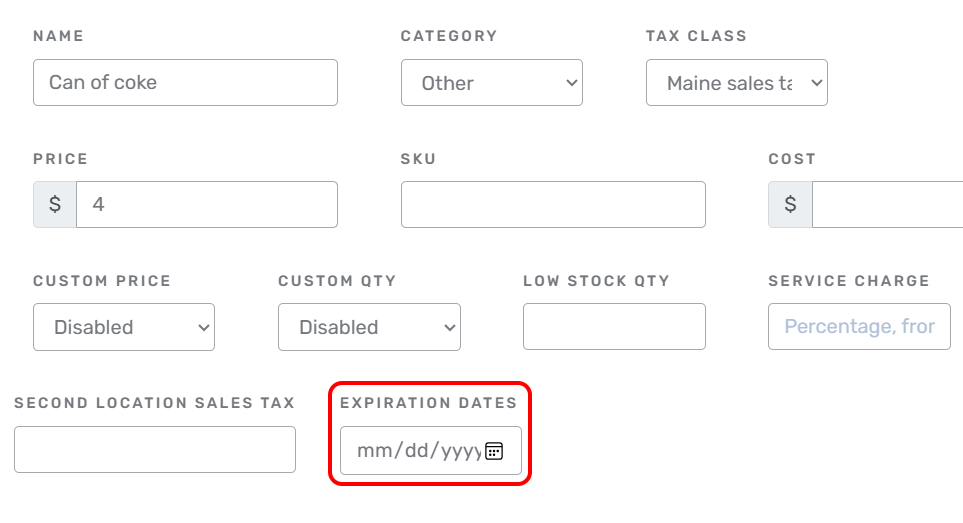Click the chevron arrow on Custom Qty select

click(x=450, y=328)
